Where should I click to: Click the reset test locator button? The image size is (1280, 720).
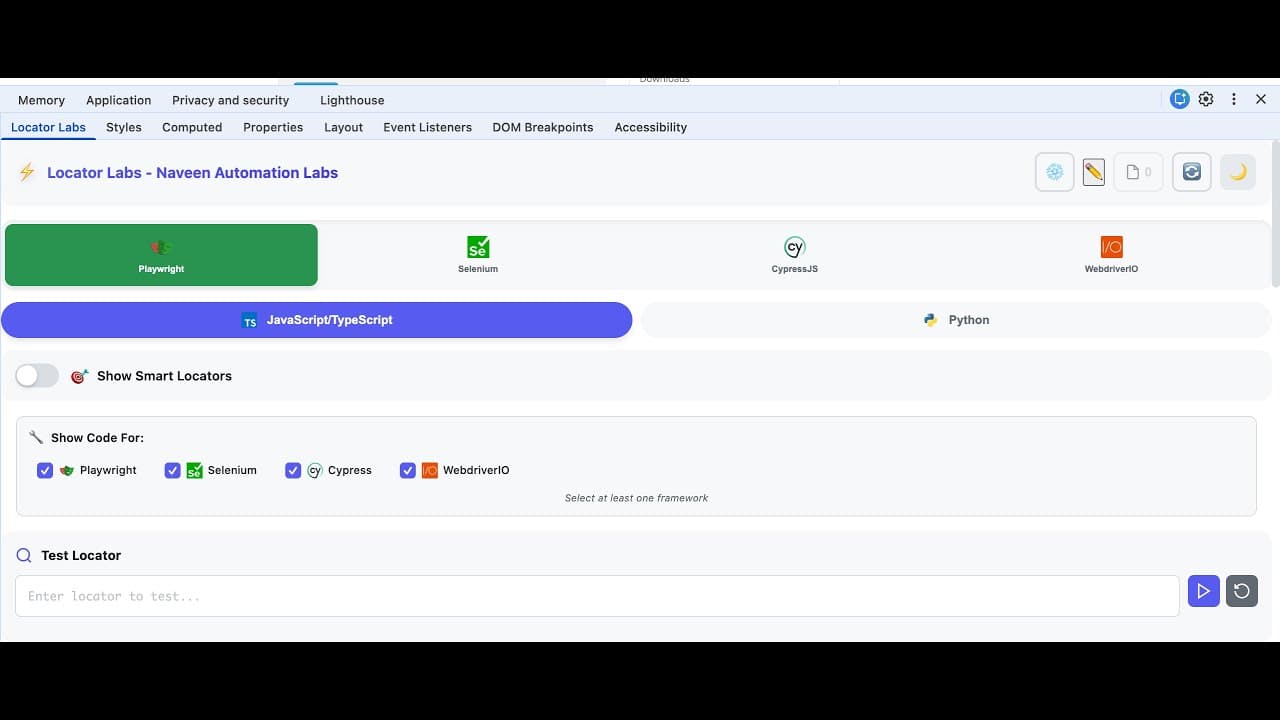coord(1241,591)
